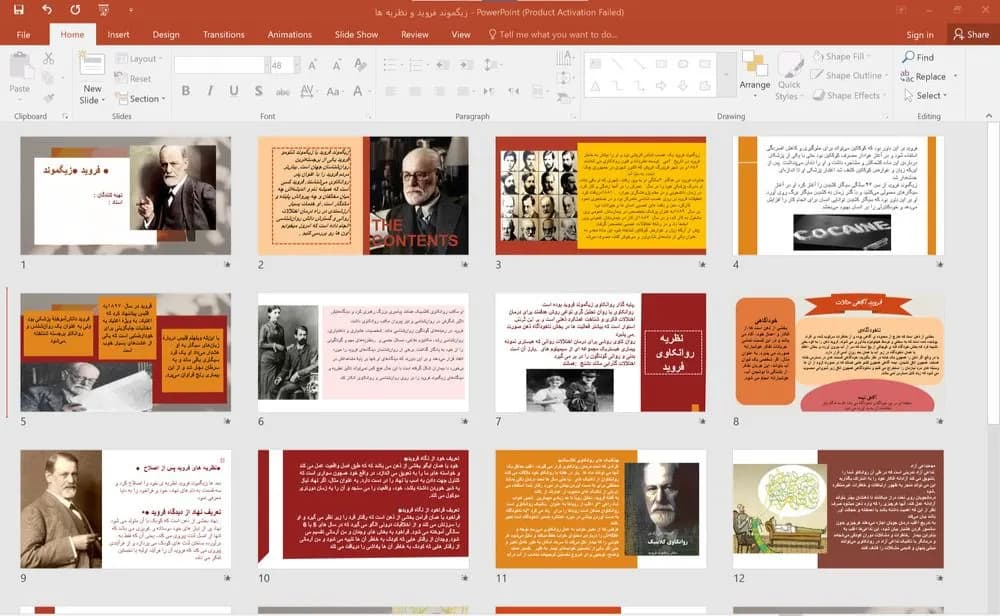
Task: Toggle bullet list formatting
Action: point(391,64)
